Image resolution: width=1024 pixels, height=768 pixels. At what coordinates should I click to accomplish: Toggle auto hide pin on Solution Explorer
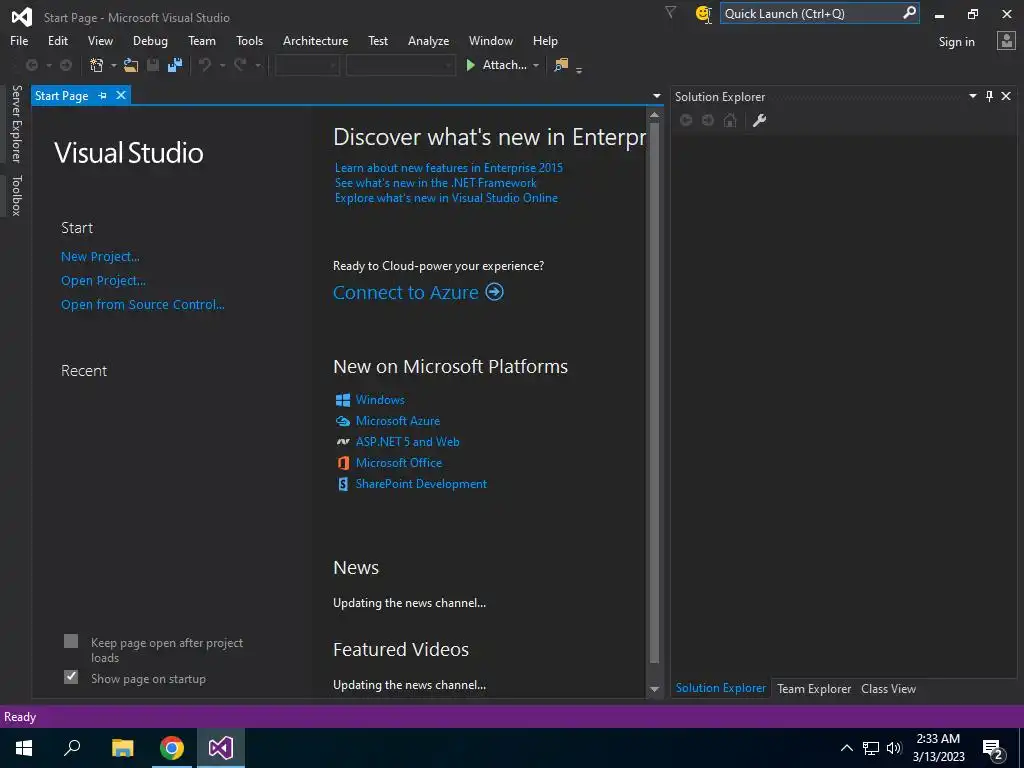click(x=989, y=96)
